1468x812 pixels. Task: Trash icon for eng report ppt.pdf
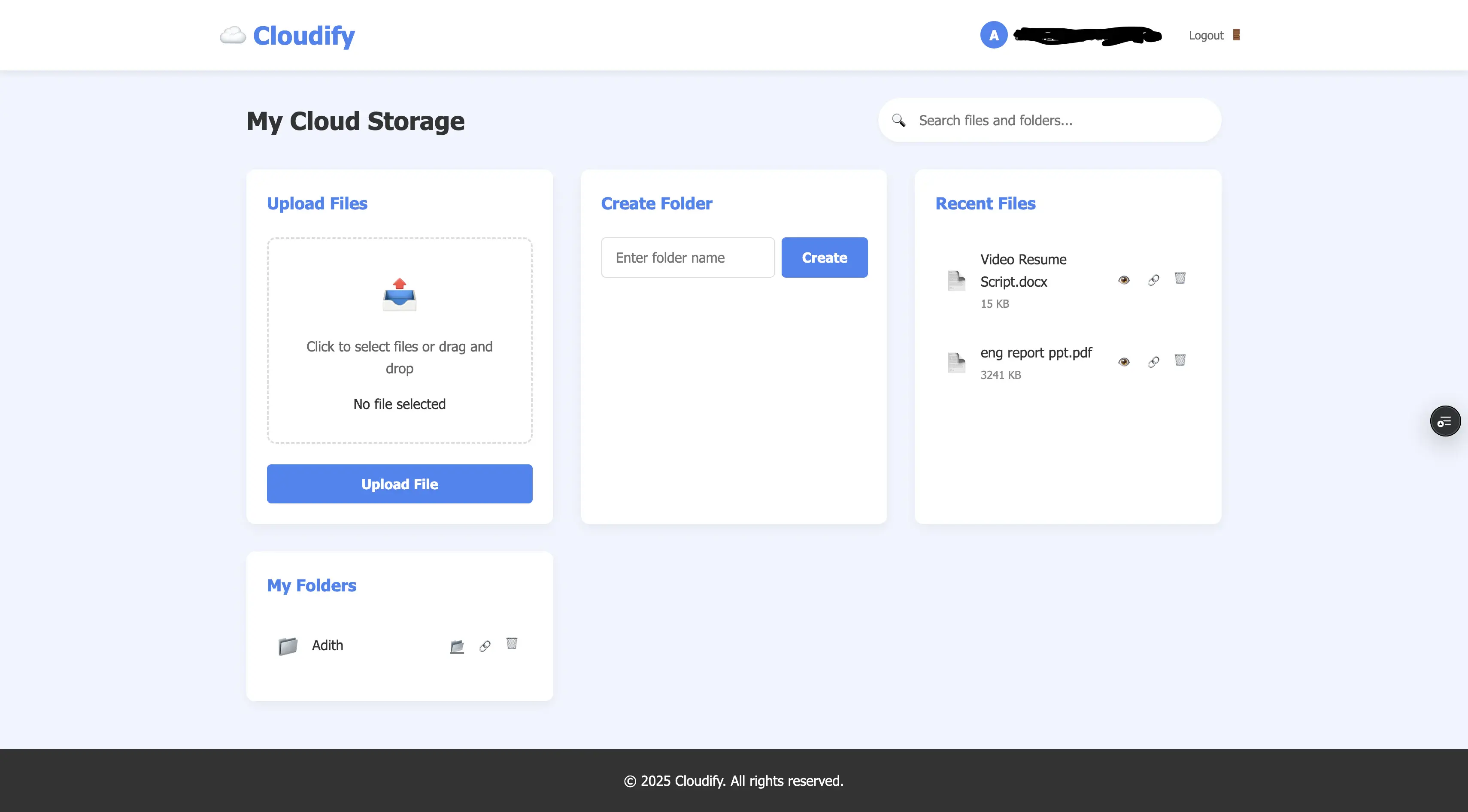pyautogui.click(x=1180, y=360)
